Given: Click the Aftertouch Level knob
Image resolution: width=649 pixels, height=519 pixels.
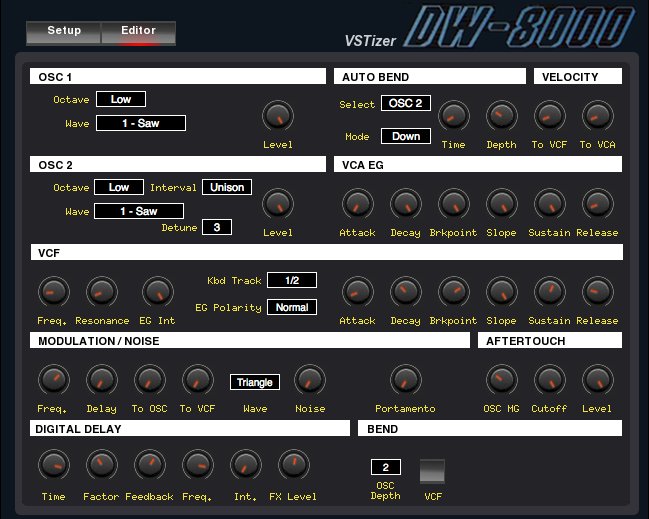Looking at the screenshot, I should (x=598, y=380).
